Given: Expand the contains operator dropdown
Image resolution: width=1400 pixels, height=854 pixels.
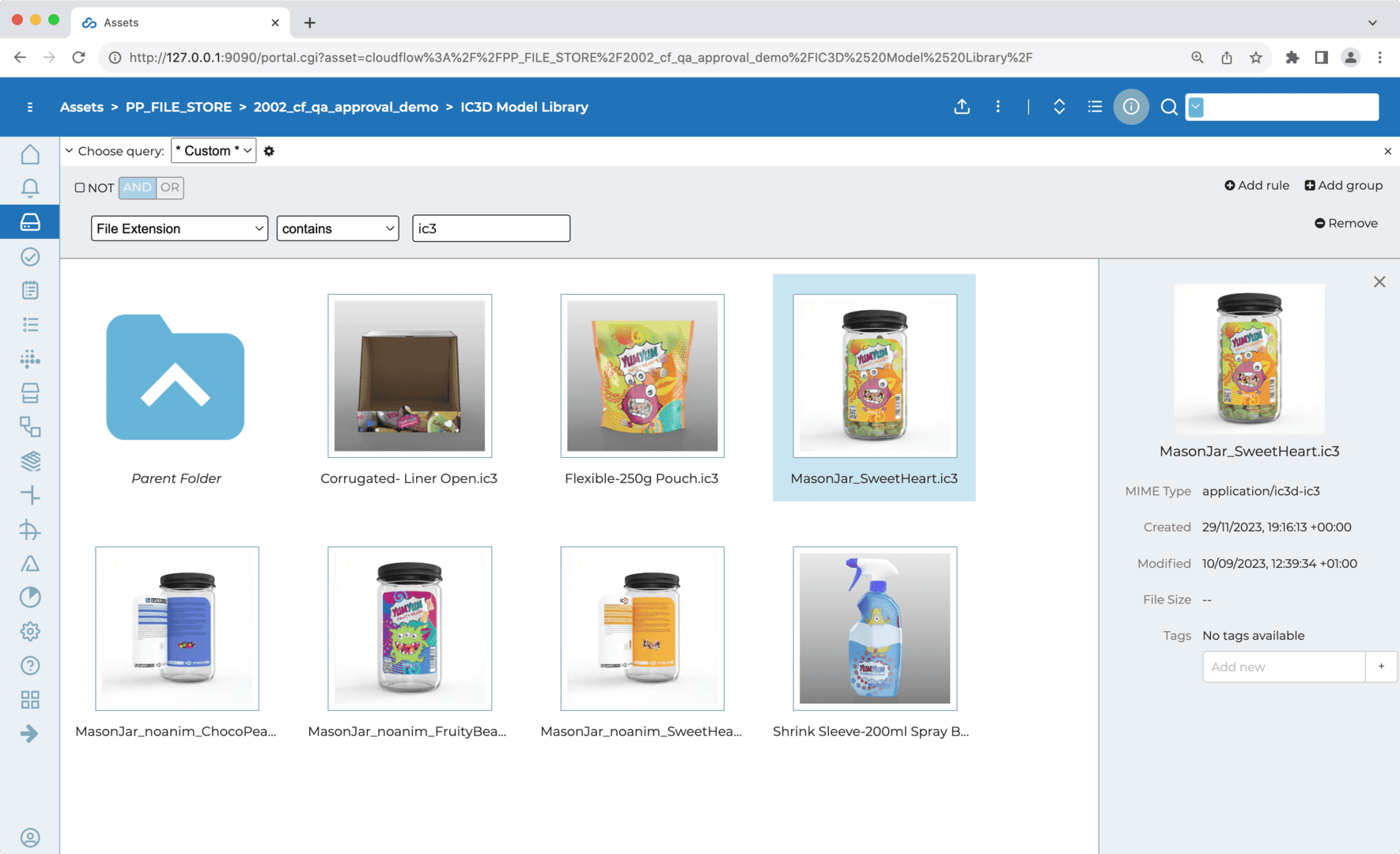Looking at the screenshot, I should [338, 229].
